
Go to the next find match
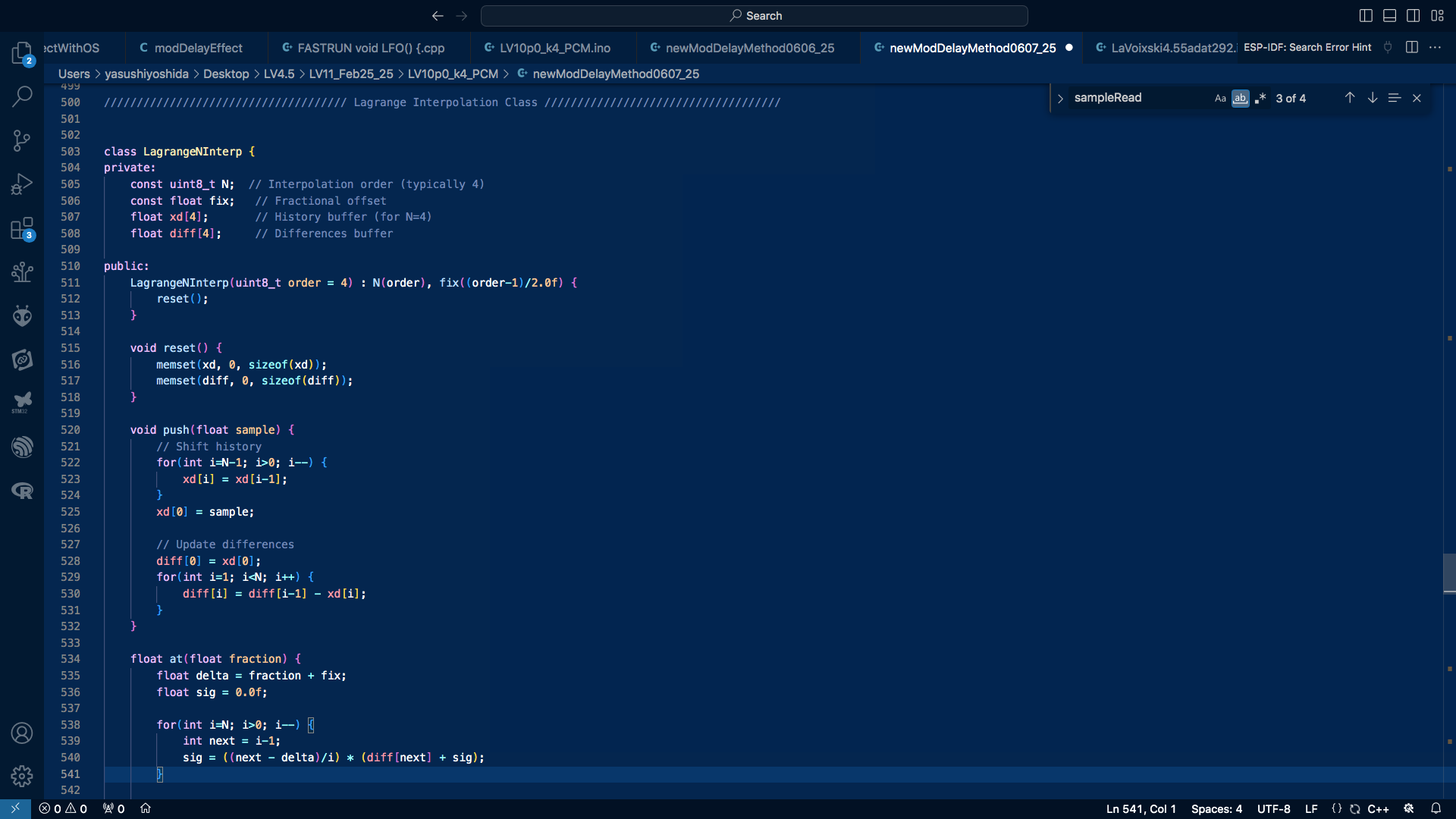point(1372,98)
